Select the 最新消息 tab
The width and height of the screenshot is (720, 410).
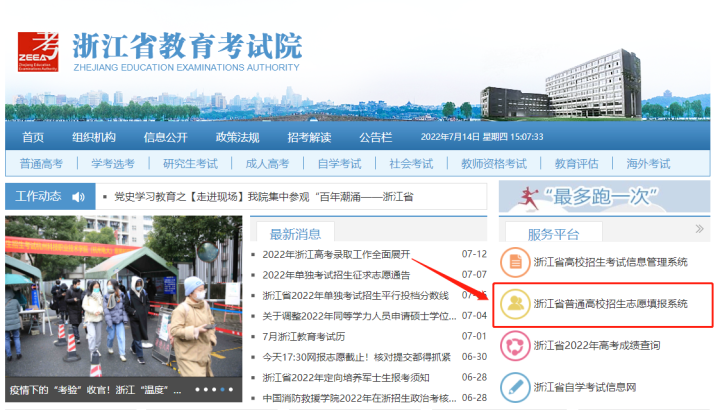click(295, 234)
